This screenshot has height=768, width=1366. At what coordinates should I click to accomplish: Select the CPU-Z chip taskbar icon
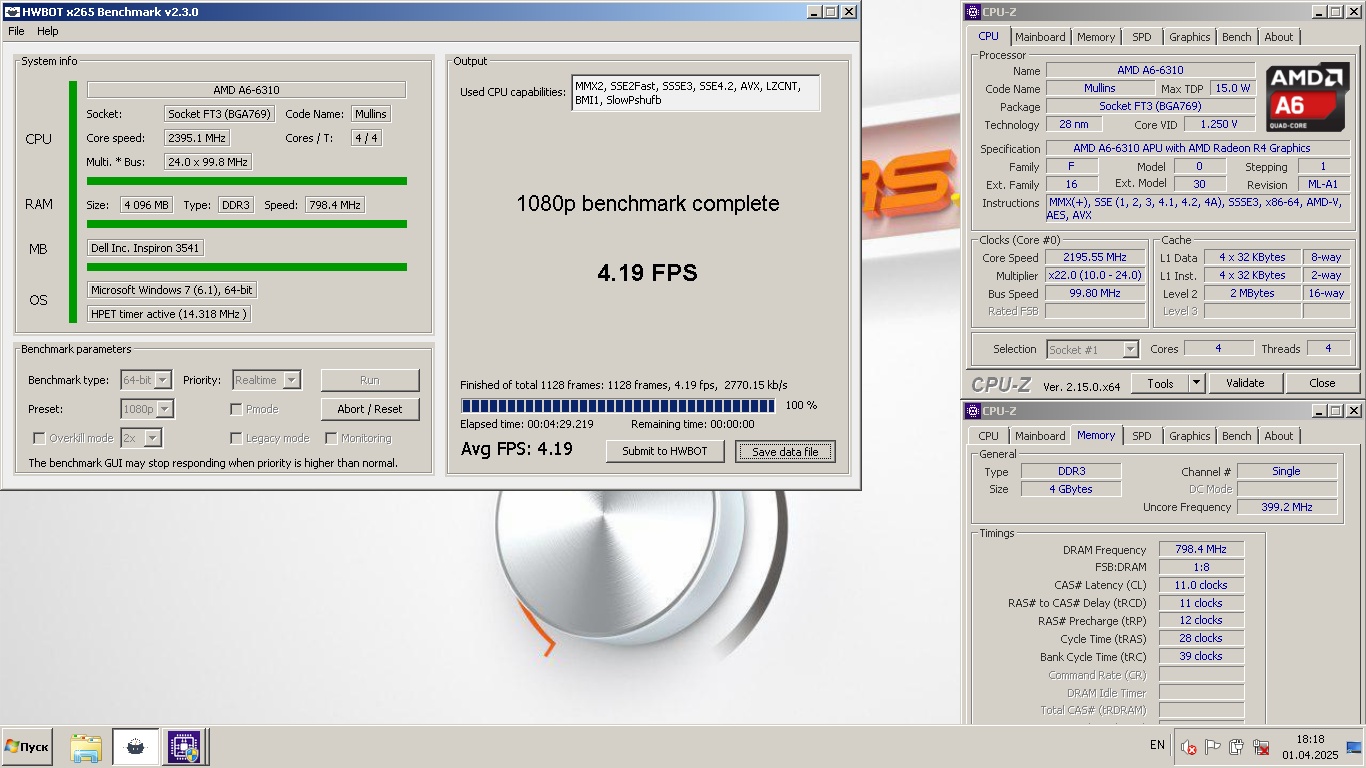183,747
